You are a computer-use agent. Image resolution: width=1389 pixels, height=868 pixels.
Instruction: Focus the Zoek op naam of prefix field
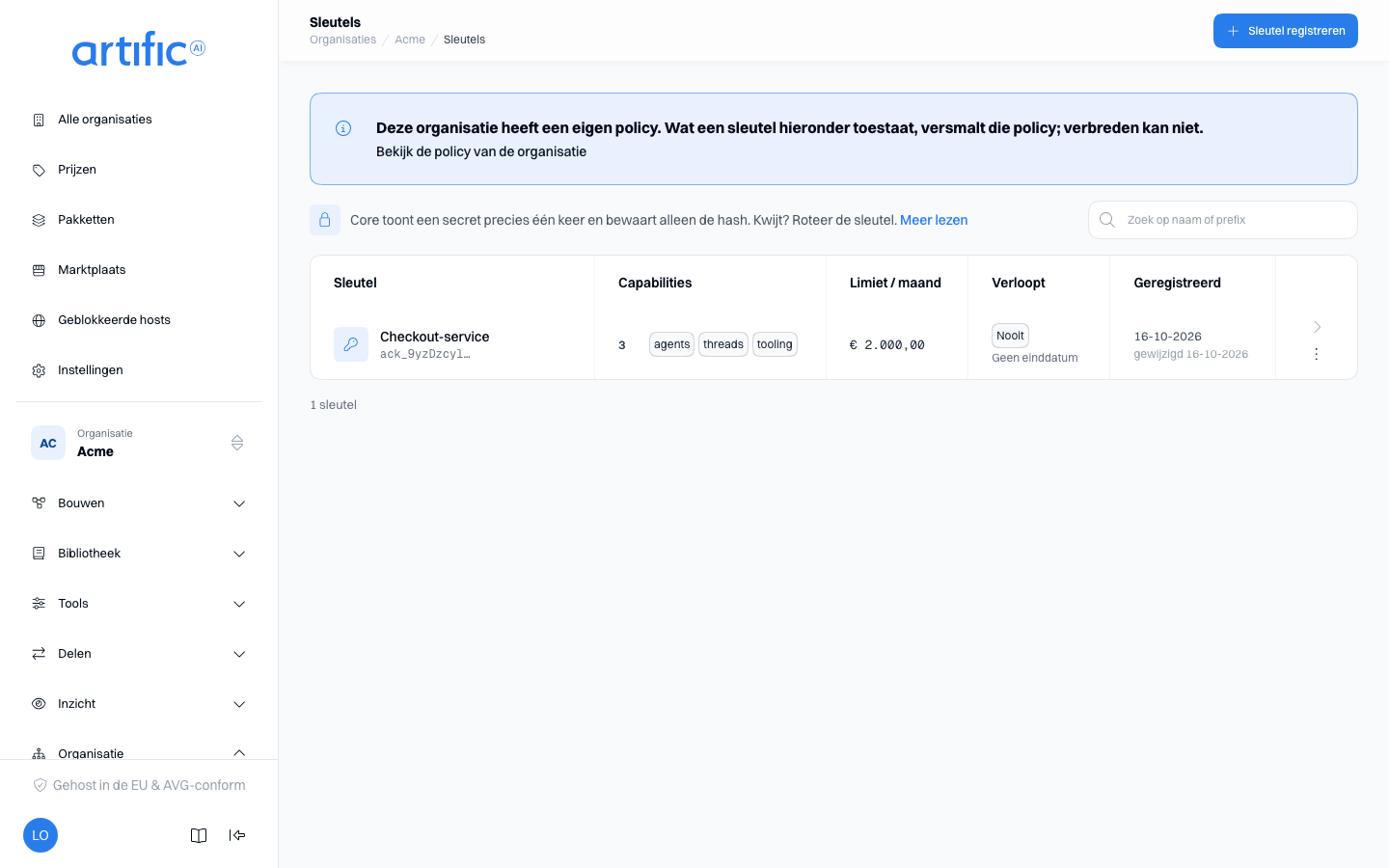1222,220
